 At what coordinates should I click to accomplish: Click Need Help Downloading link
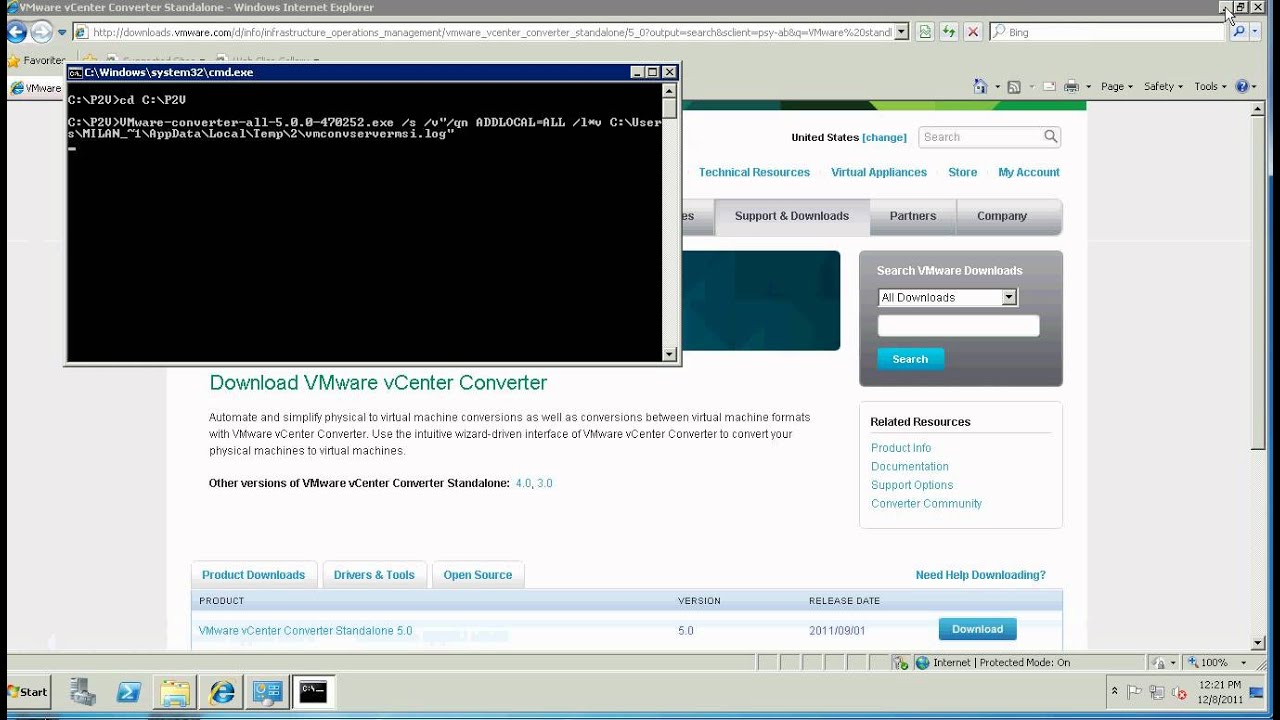981,575
